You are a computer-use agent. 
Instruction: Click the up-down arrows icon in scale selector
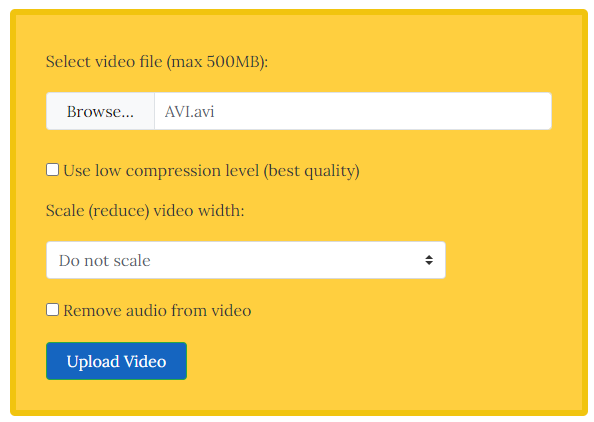coord(429,260)
